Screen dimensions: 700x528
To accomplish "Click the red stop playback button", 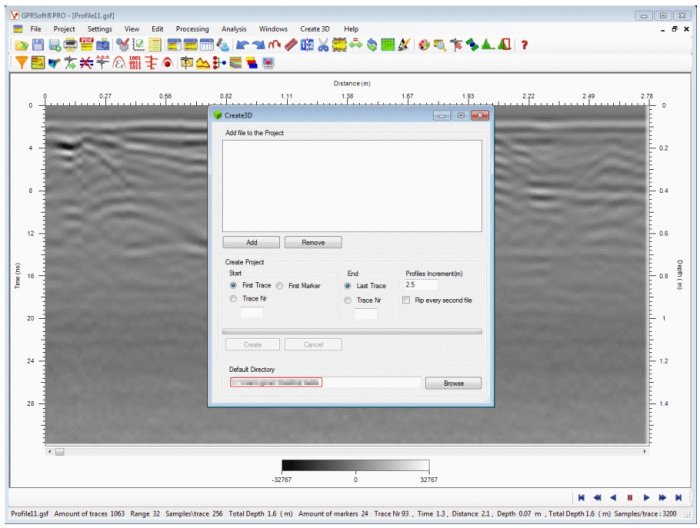I will pos(630,496).
